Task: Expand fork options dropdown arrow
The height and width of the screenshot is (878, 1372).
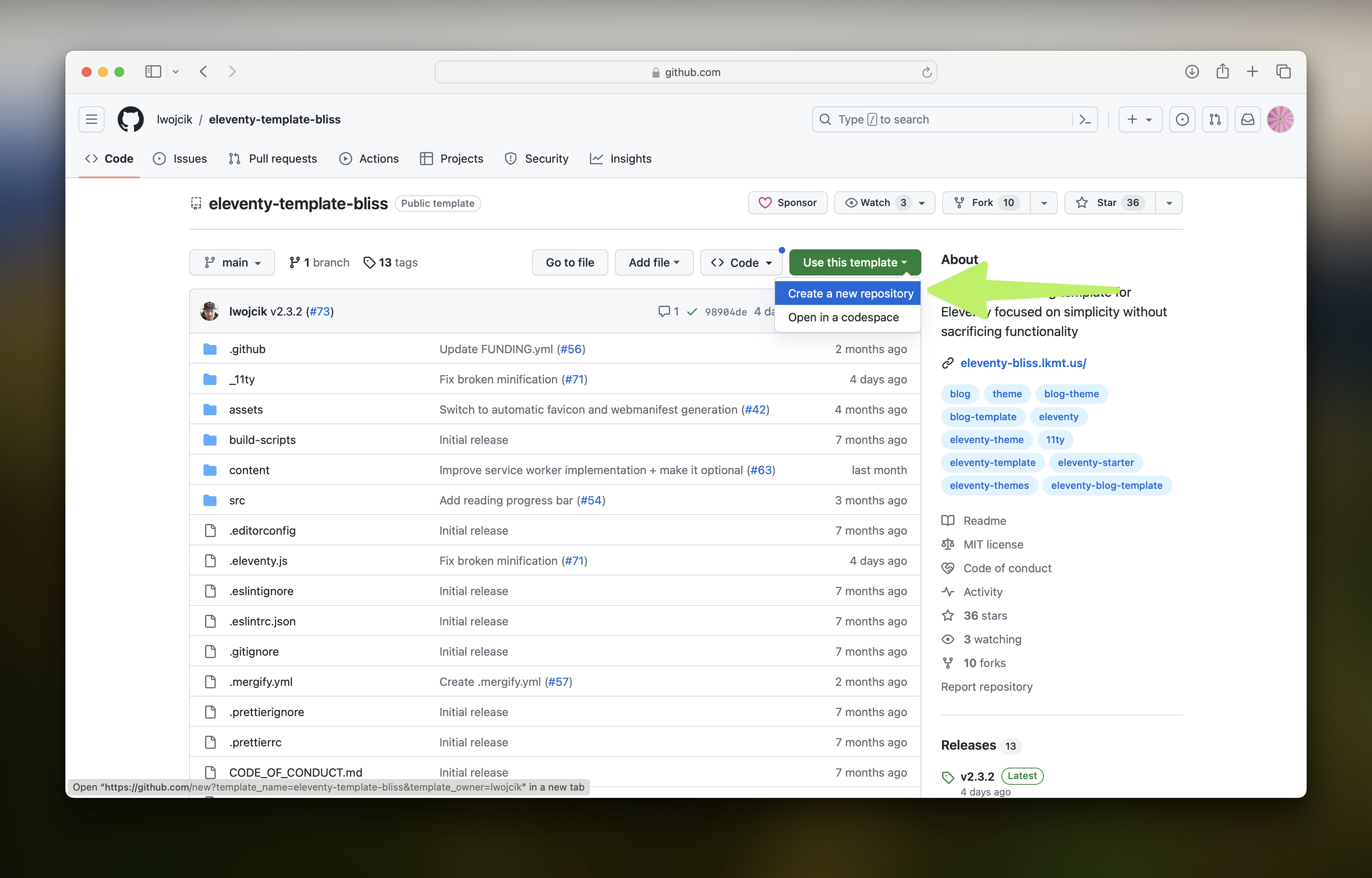Action: tap(1044, 202)
